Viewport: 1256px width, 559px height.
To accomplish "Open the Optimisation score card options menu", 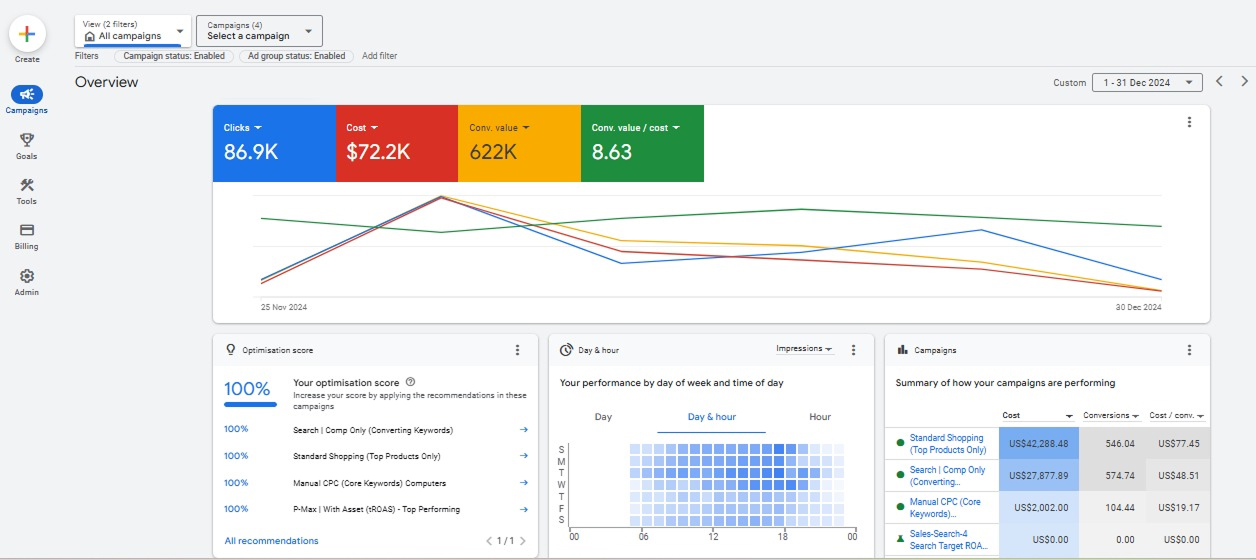I will click(517, 350).
